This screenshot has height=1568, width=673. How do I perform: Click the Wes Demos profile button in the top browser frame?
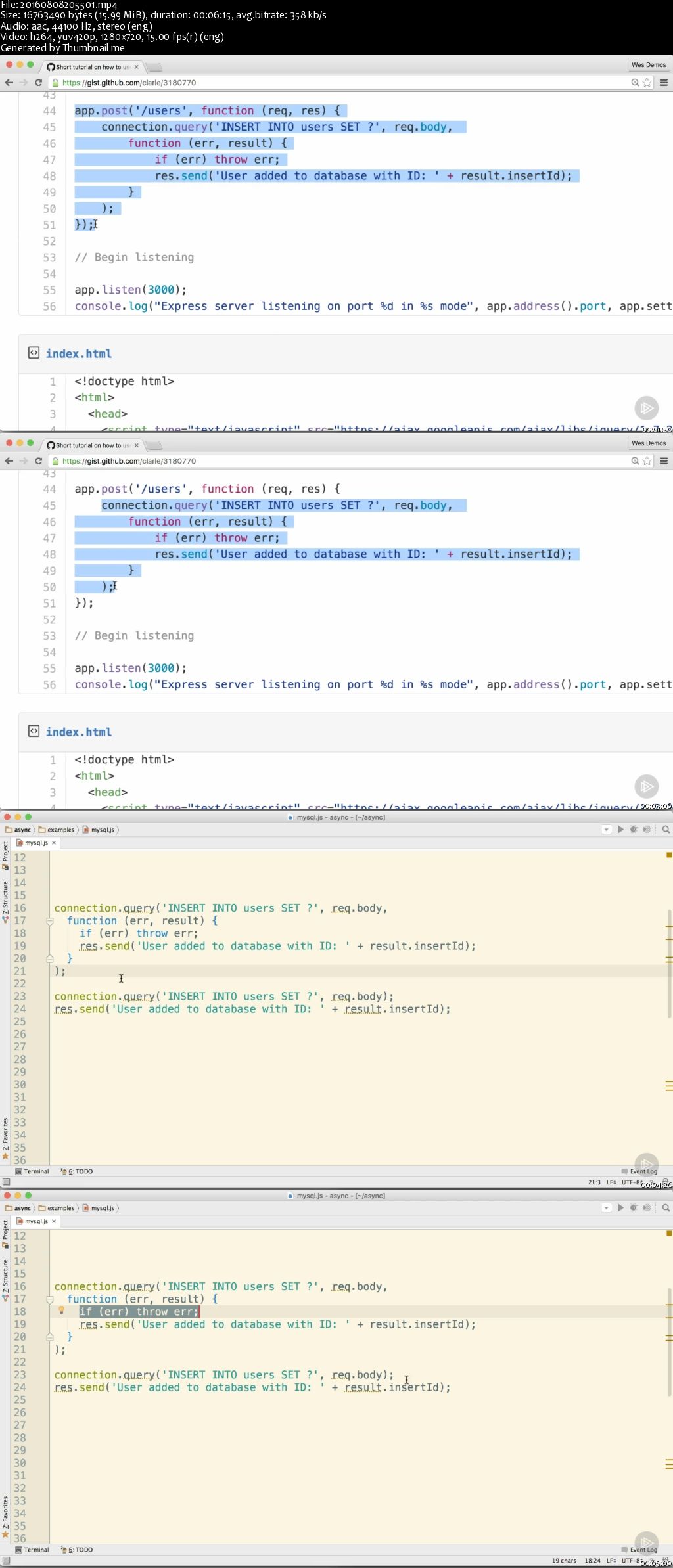649,65
